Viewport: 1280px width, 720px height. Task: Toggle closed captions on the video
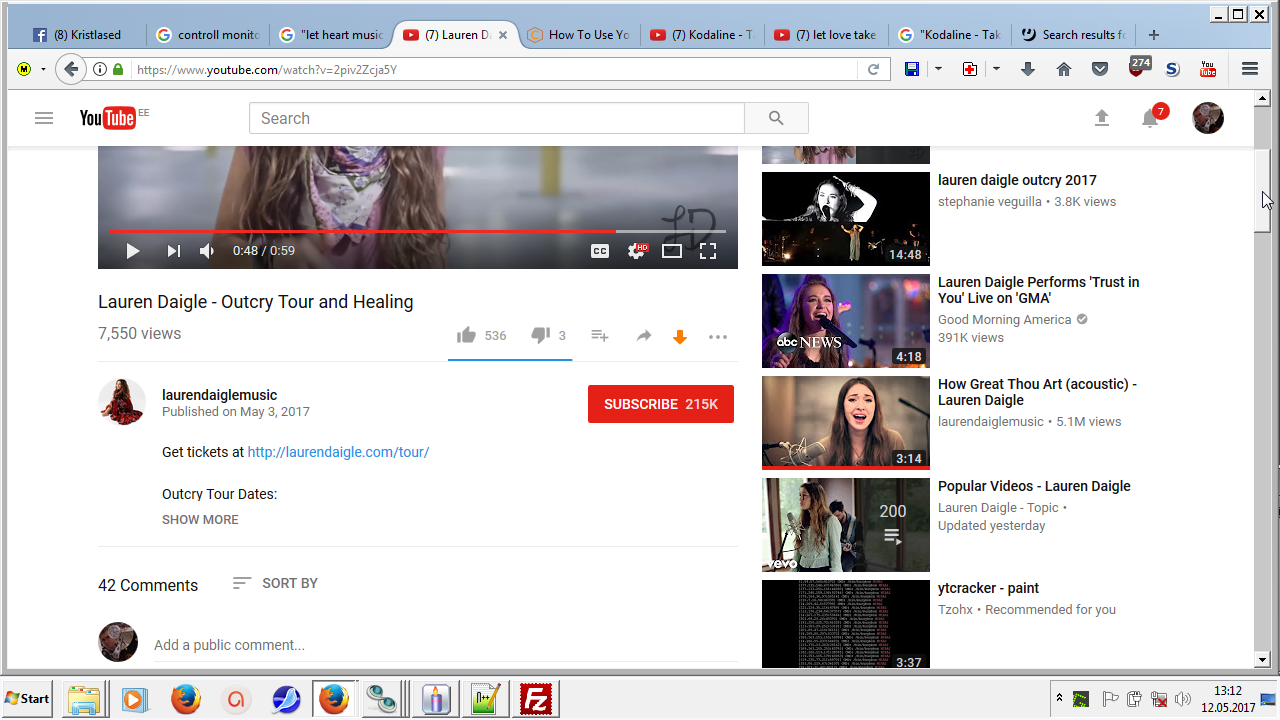(600, 251)
